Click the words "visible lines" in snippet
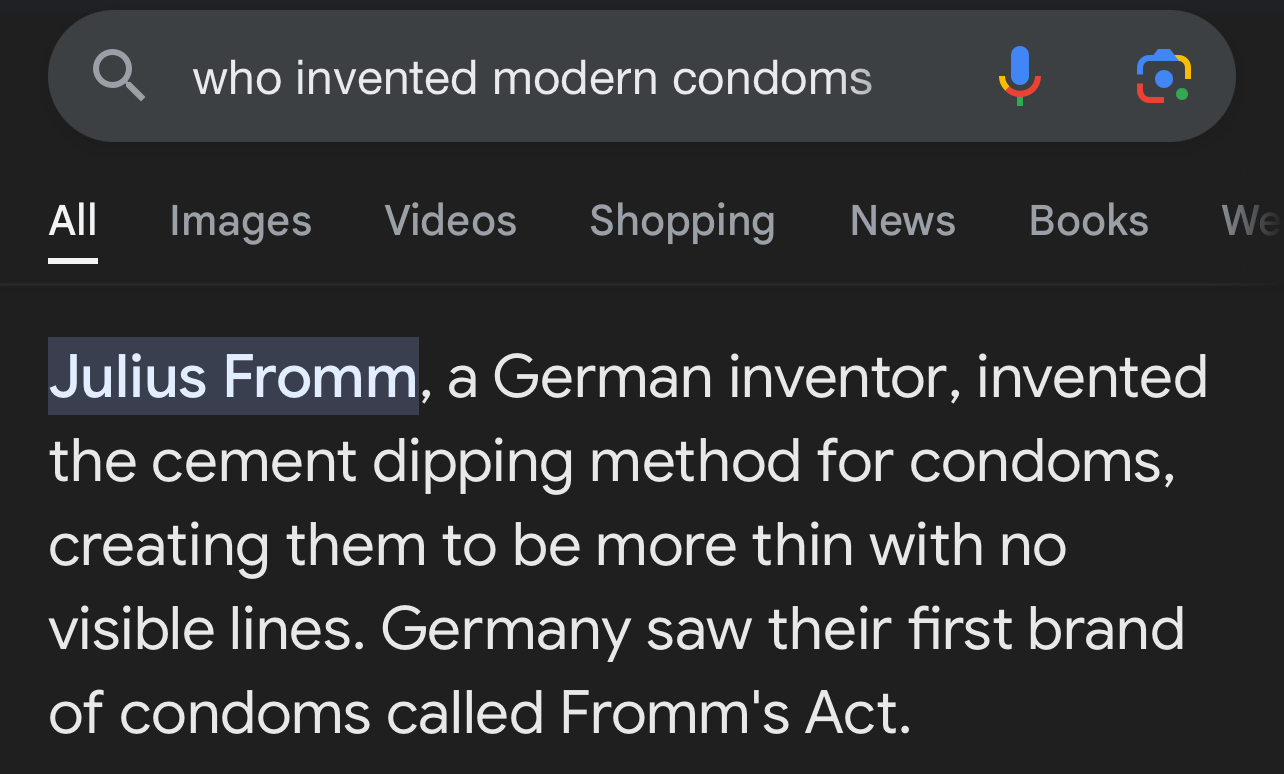Viewport: 1284px width, 774px height. (205, 628)
